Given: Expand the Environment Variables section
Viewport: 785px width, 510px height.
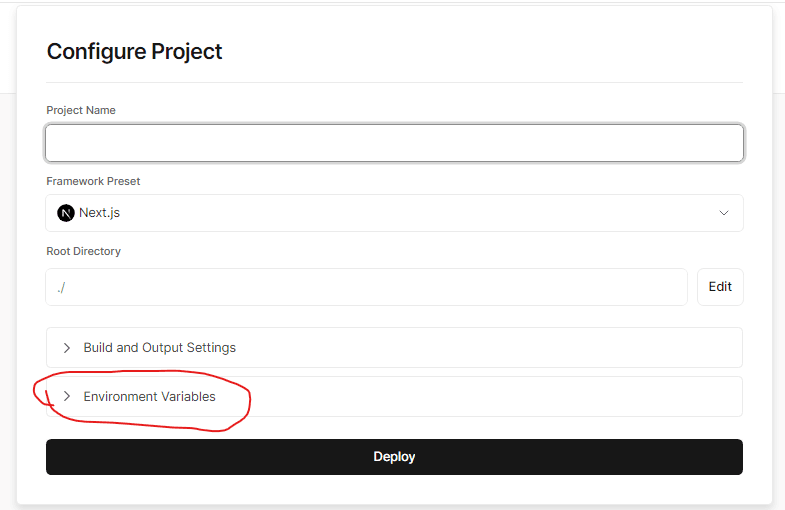Looking at the screenshot, I should click(394, 397).
